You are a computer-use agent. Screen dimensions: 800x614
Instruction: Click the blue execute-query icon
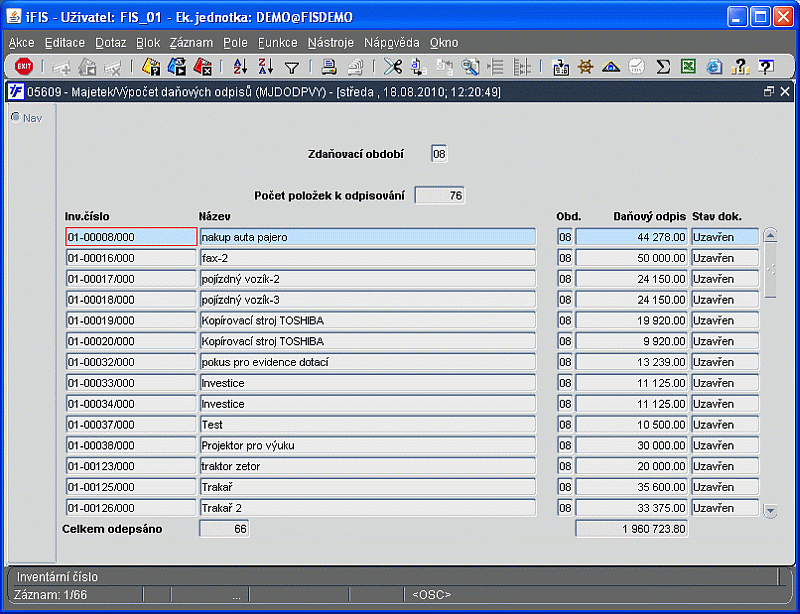[x=177, y=66]
